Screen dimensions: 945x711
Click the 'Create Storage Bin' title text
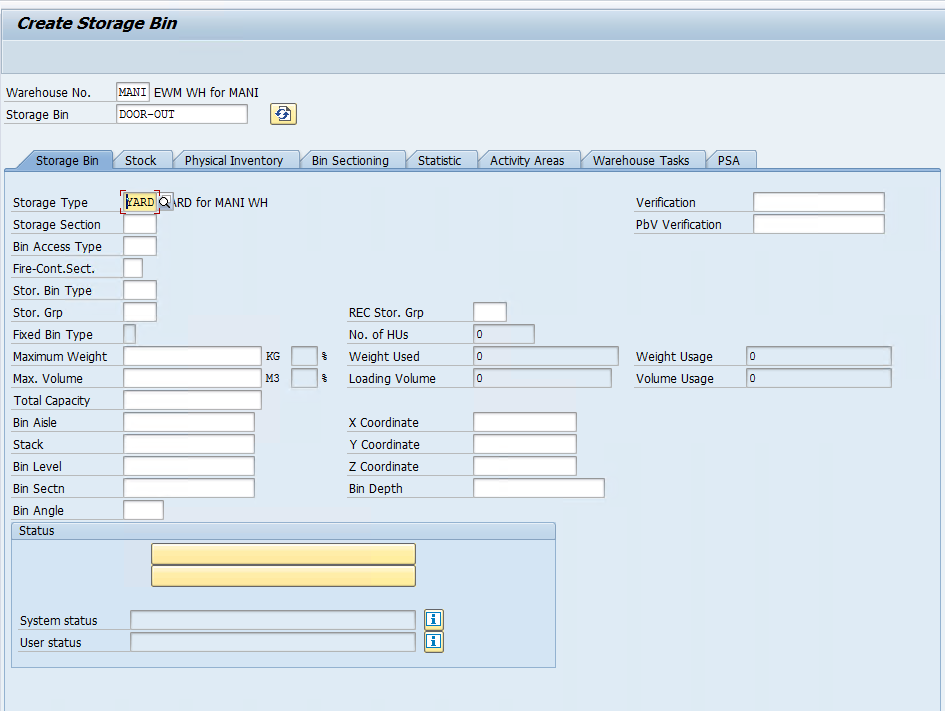coord(97,23)
